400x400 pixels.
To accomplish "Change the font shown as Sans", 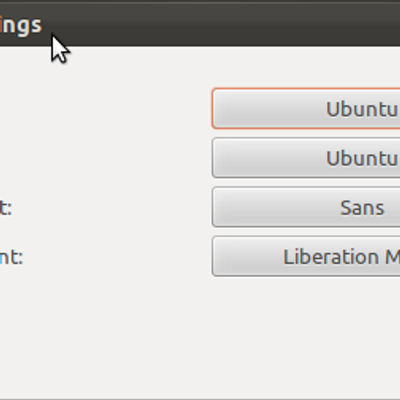I will [x=306, y=207].
